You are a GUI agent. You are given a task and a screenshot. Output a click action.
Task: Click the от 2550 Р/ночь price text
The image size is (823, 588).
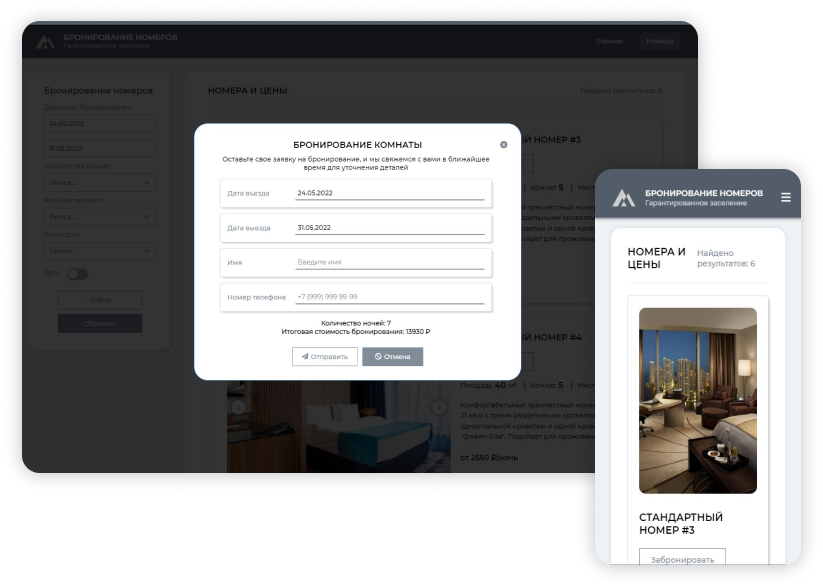click(x=489, y=458)
